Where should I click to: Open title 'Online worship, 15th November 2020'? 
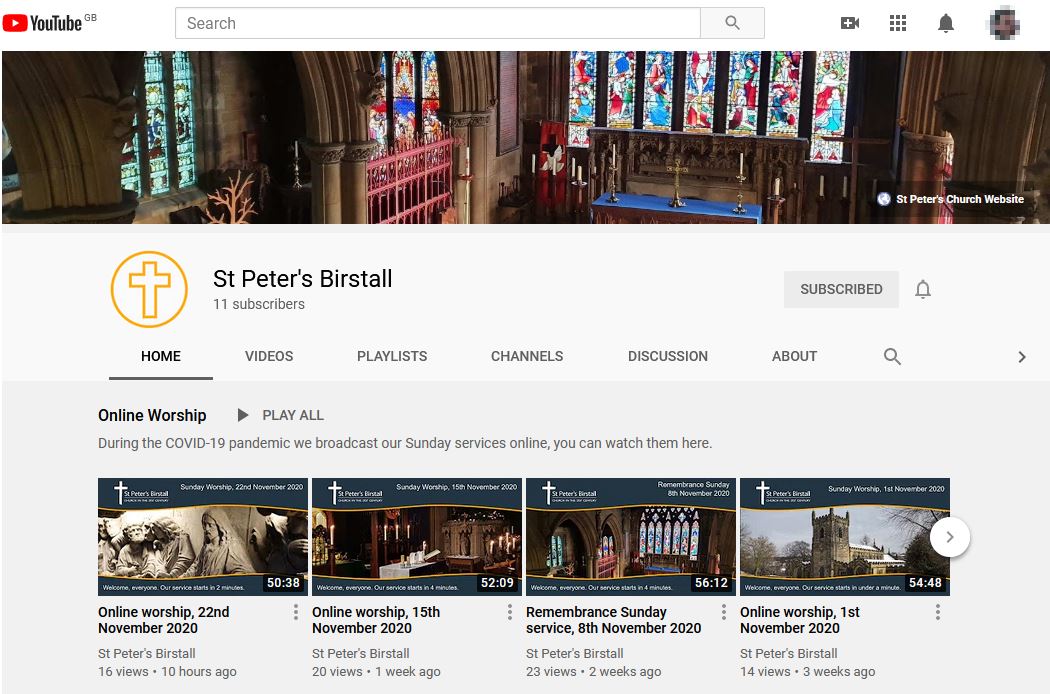click(376, 620)
